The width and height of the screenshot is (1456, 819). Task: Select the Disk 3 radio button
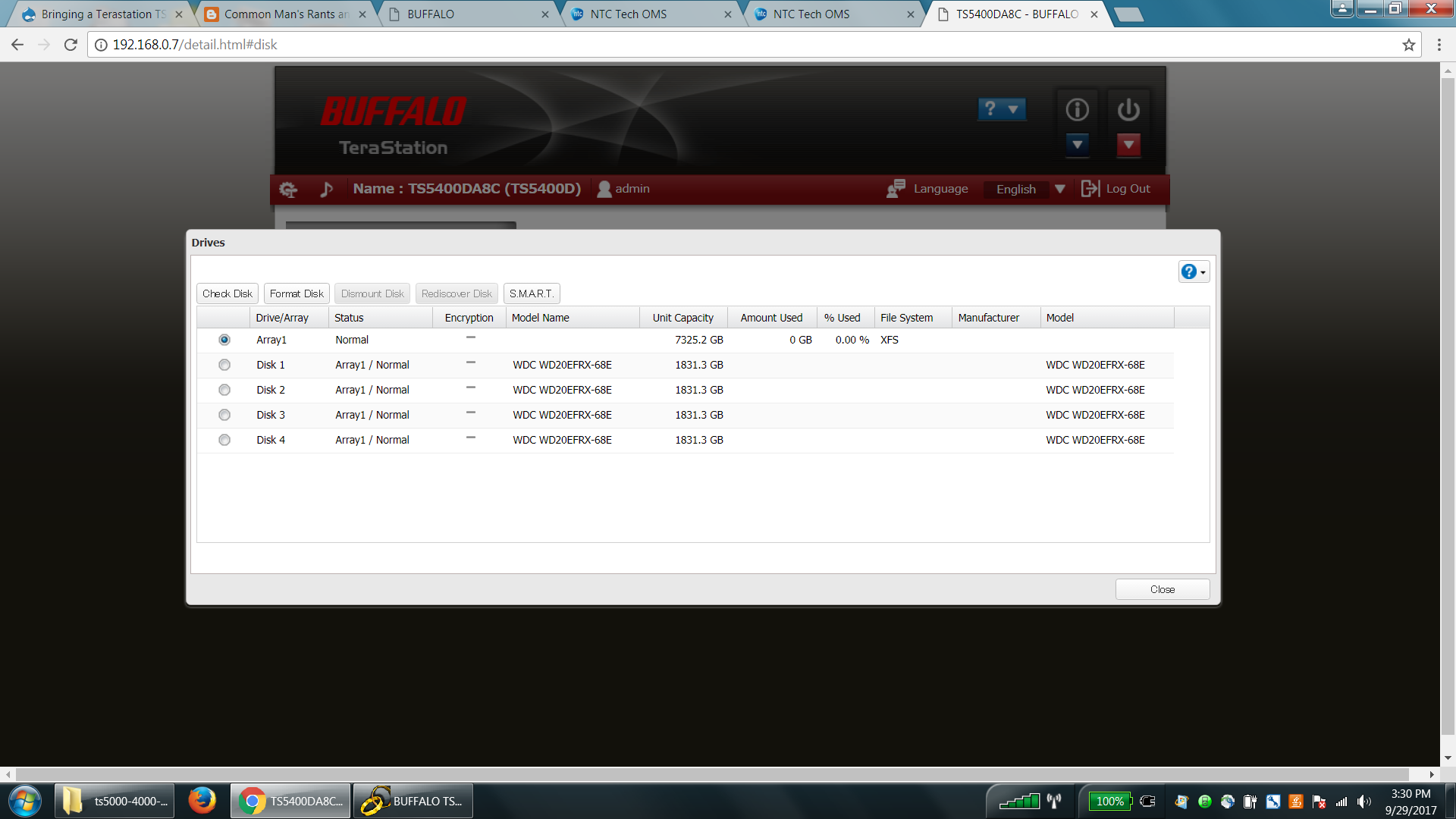[224, 415]
